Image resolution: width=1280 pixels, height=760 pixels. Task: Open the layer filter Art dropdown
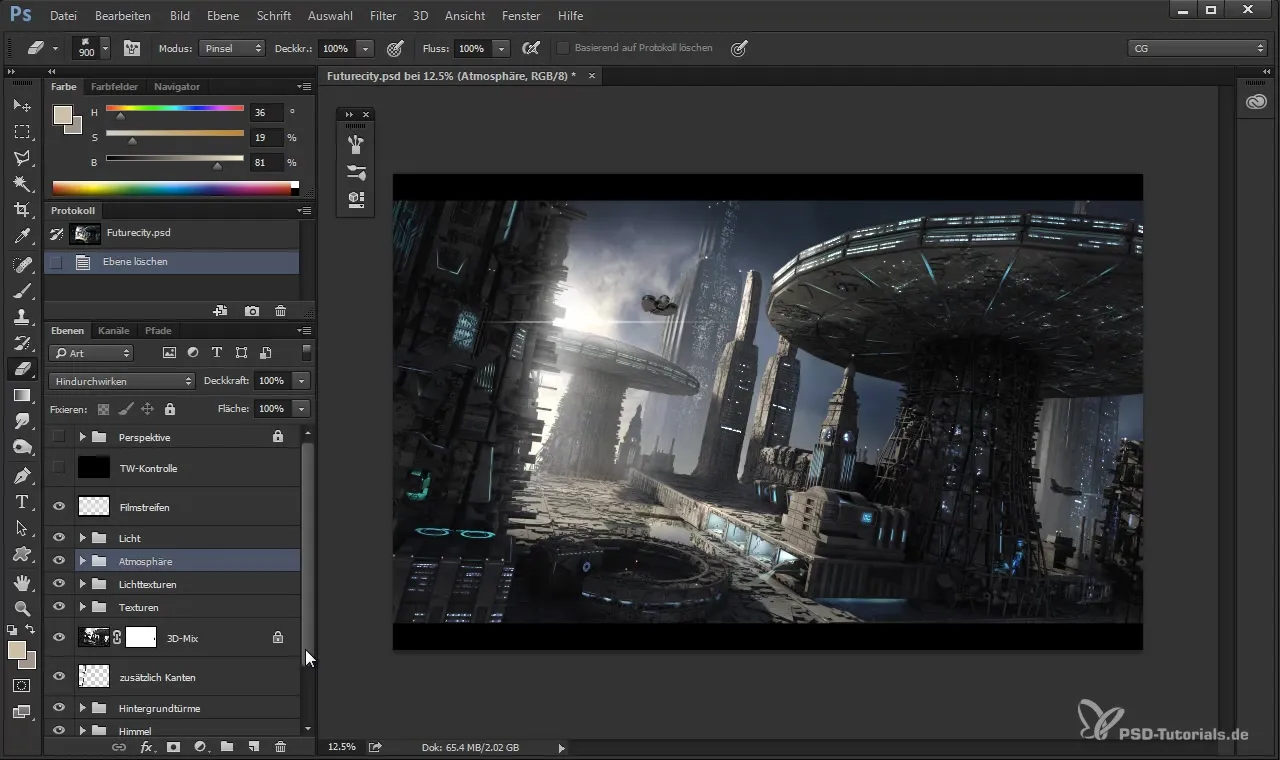(x=91, y=353)
